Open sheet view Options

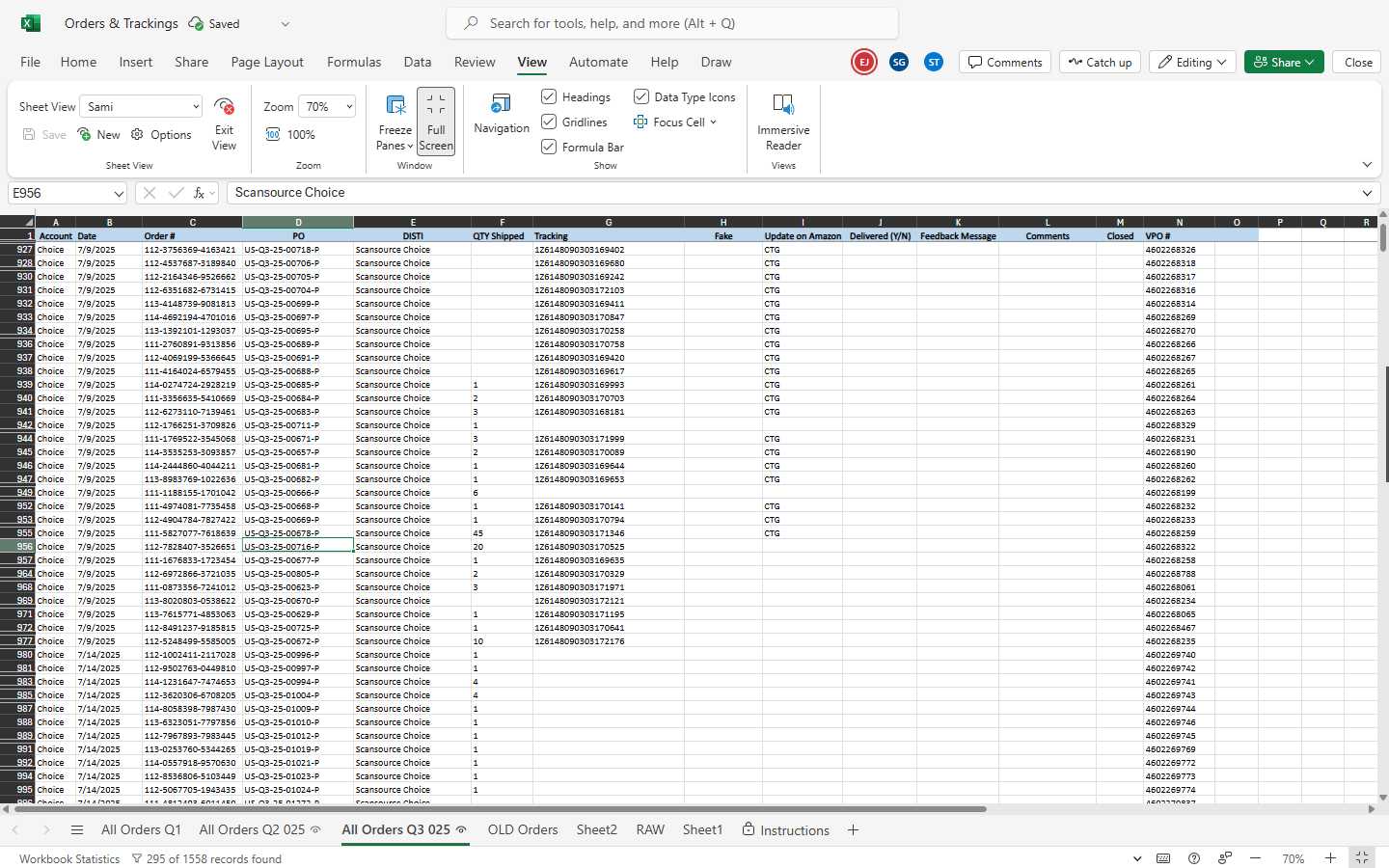pyautogui.click(x=161, y=135)
